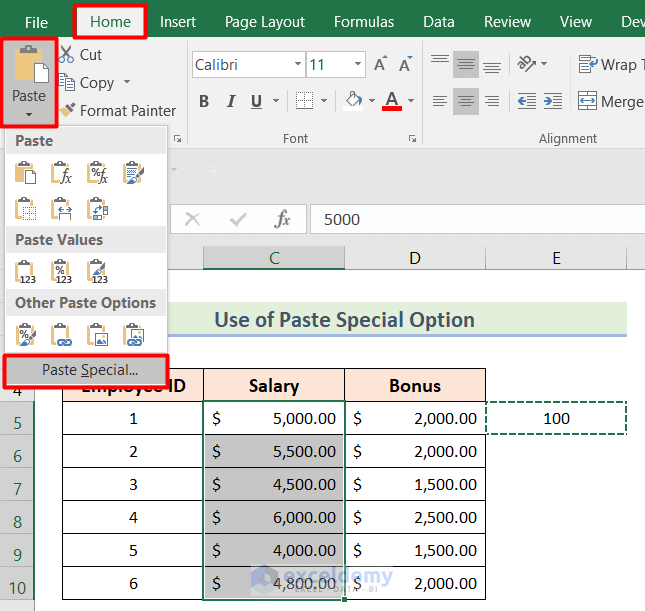The image size is (645, 611).
Task: Click Increase Indent icon
Action: tap(553, 100)
